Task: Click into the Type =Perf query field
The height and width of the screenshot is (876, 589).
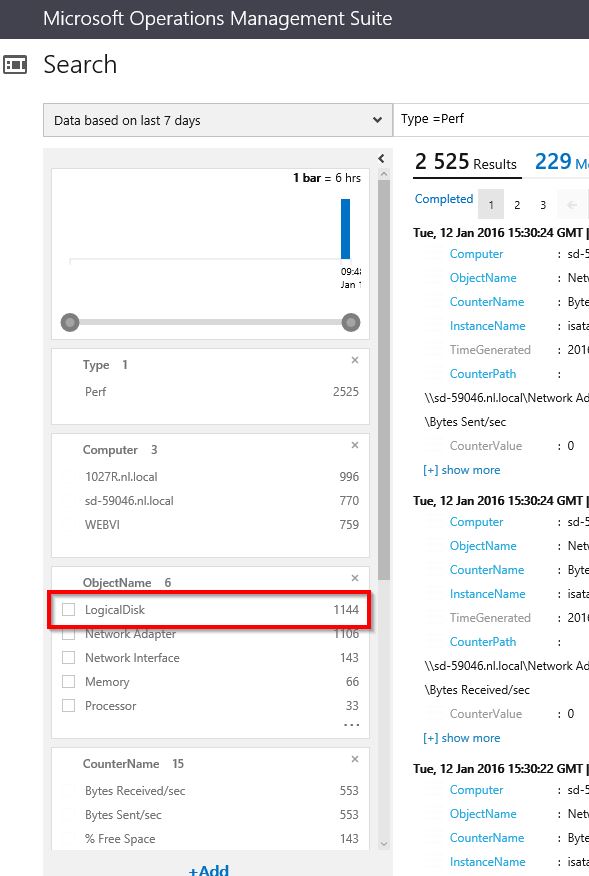Action: [490, 119]
